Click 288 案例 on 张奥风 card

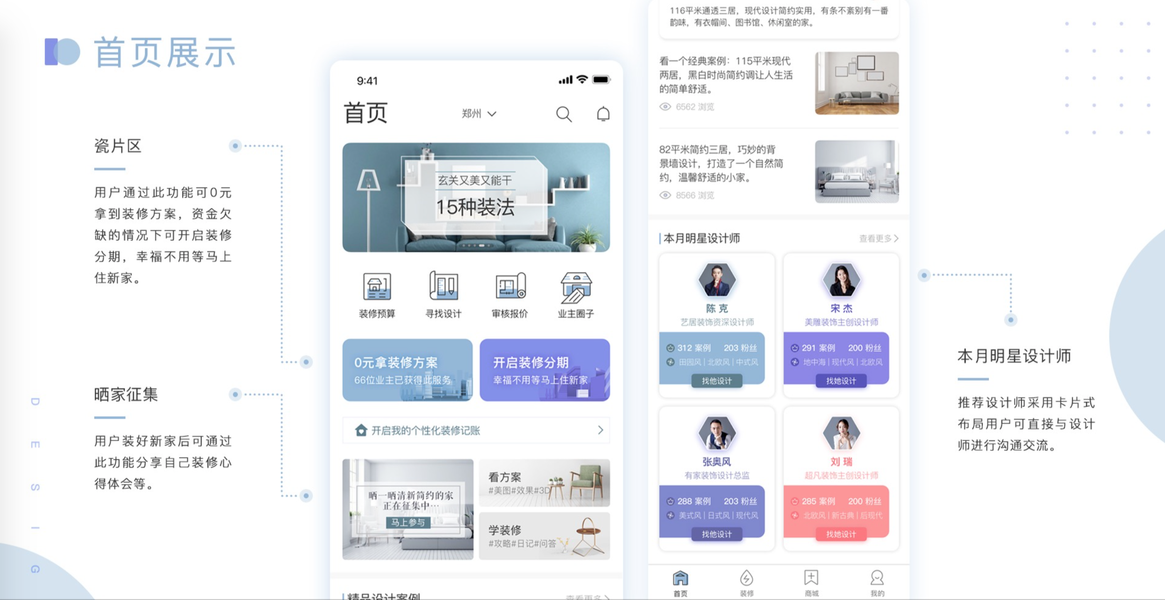click(694, 500)
